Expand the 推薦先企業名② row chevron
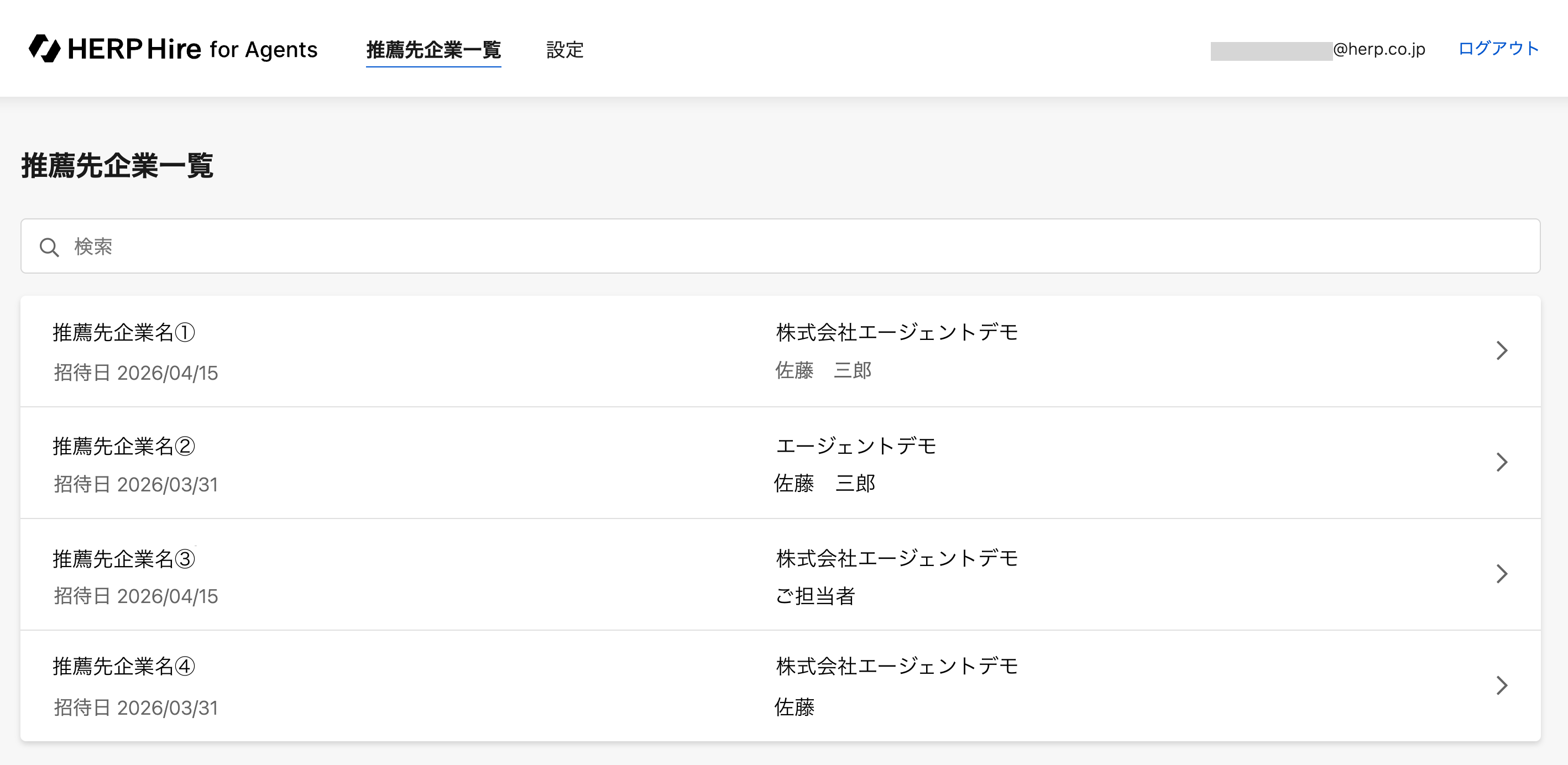Image resolution: width=1568 pixels, height=765 pixels. [x=1501, y=462]
